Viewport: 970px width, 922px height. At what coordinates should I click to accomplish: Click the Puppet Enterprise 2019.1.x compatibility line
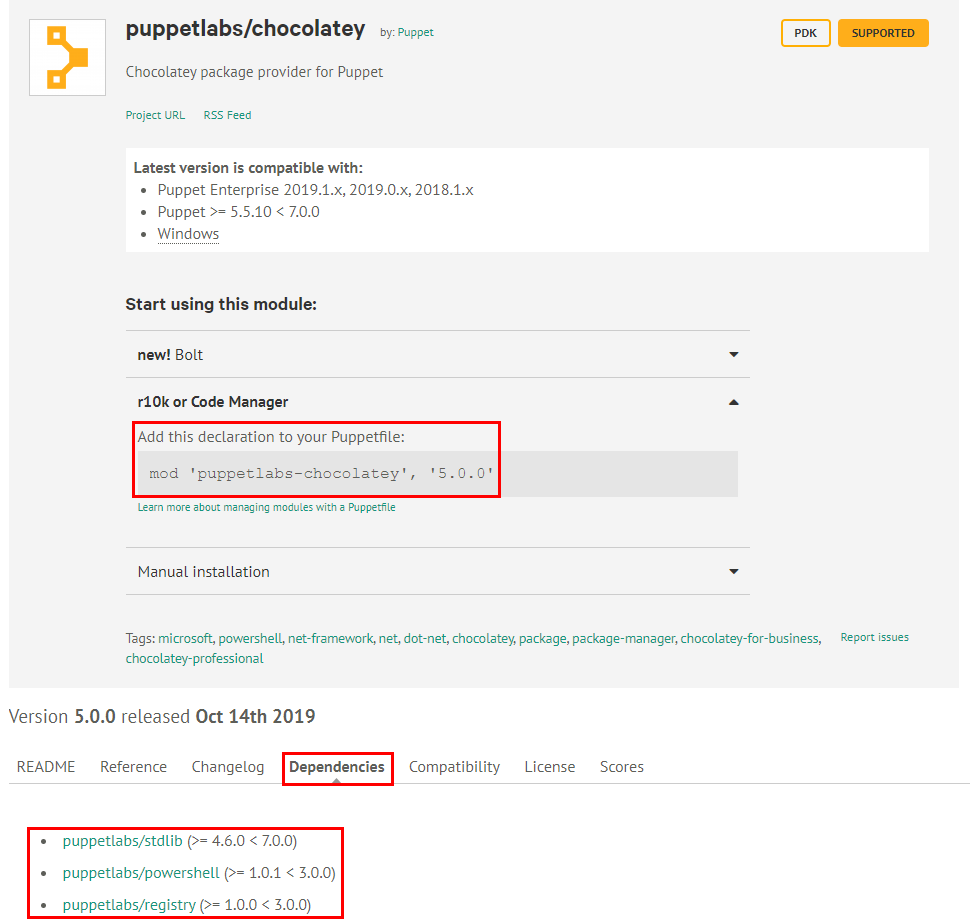click(315, 190)
